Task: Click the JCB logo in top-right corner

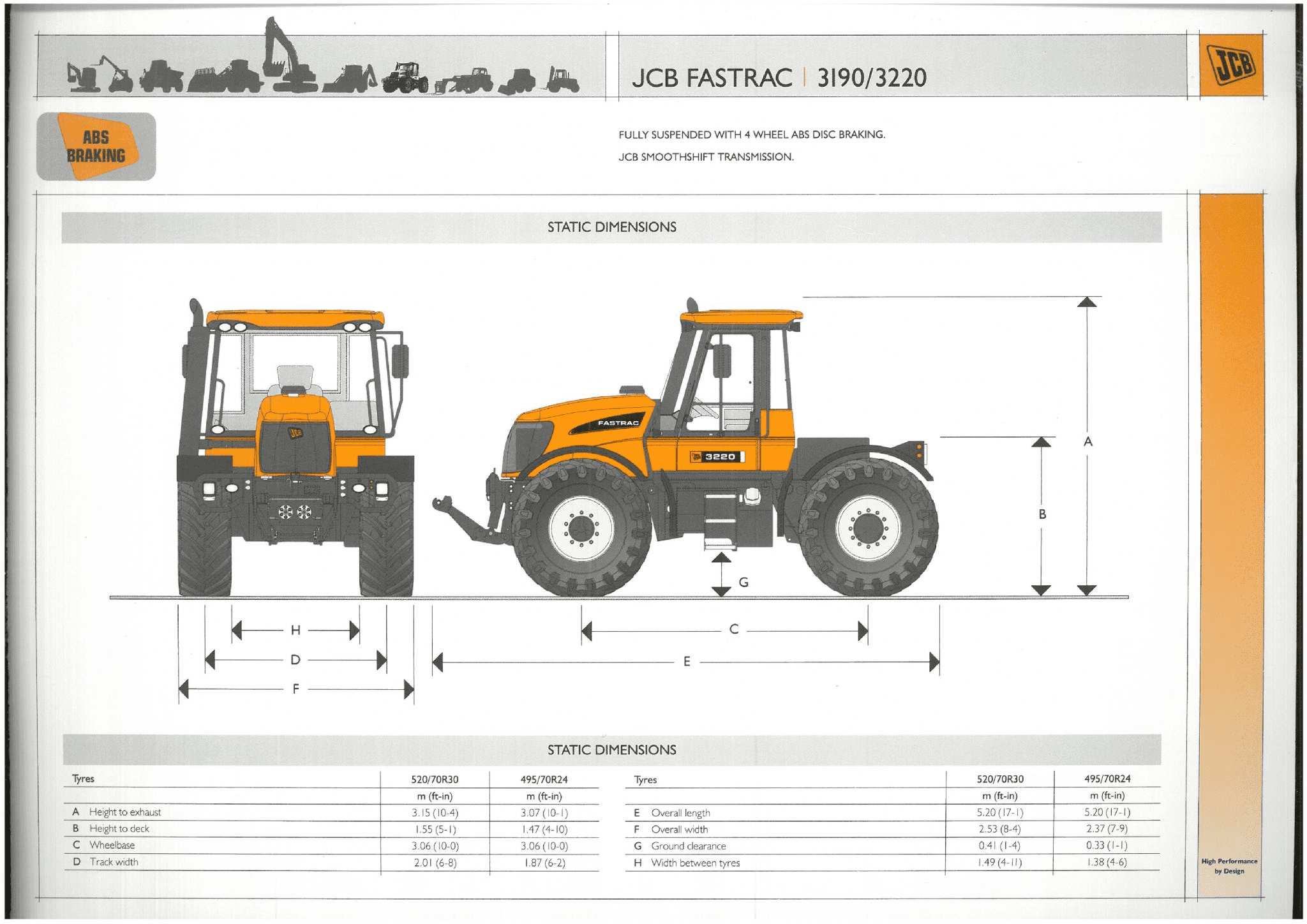Action: 1231,65
